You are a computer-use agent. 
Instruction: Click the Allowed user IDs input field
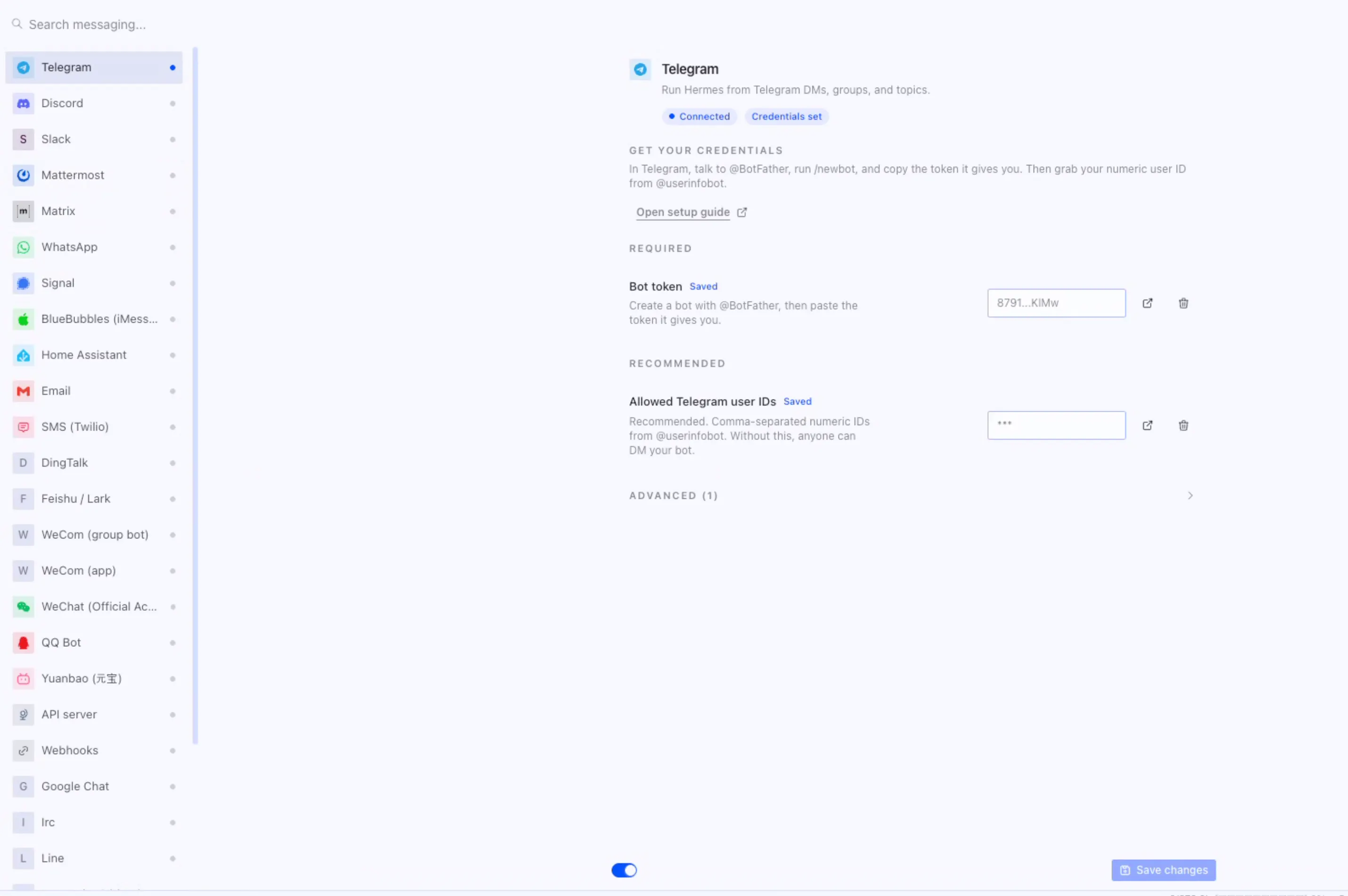[x=1056, y=426]
